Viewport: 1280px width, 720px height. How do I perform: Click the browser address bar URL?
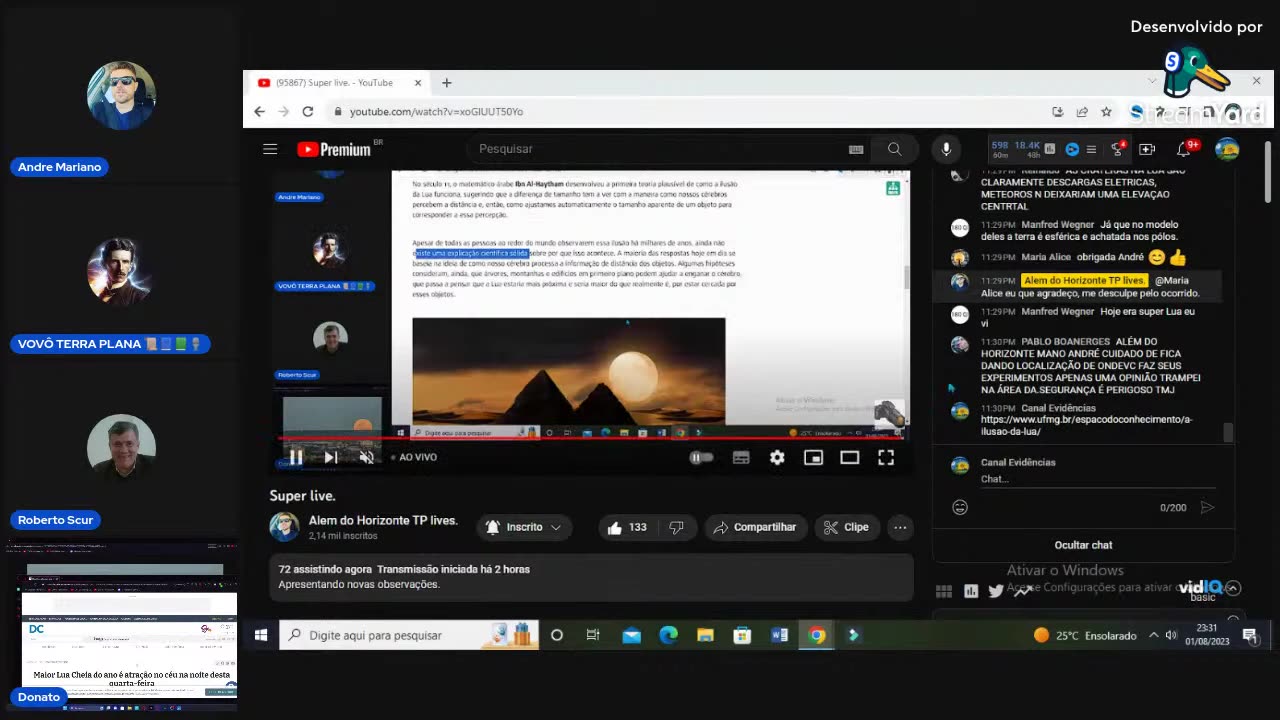tap(436, 111)
